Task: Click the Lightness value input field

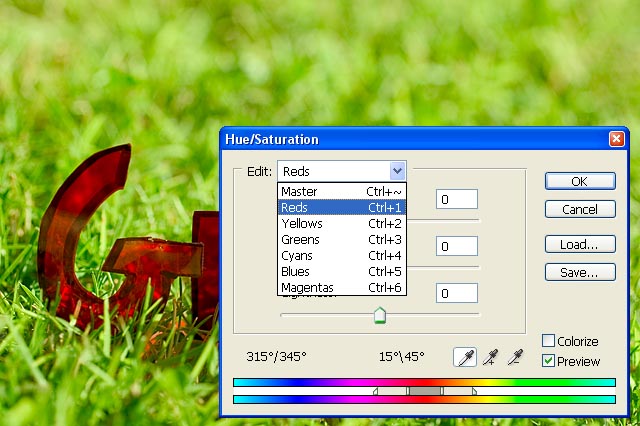Action: pos(457,293)
